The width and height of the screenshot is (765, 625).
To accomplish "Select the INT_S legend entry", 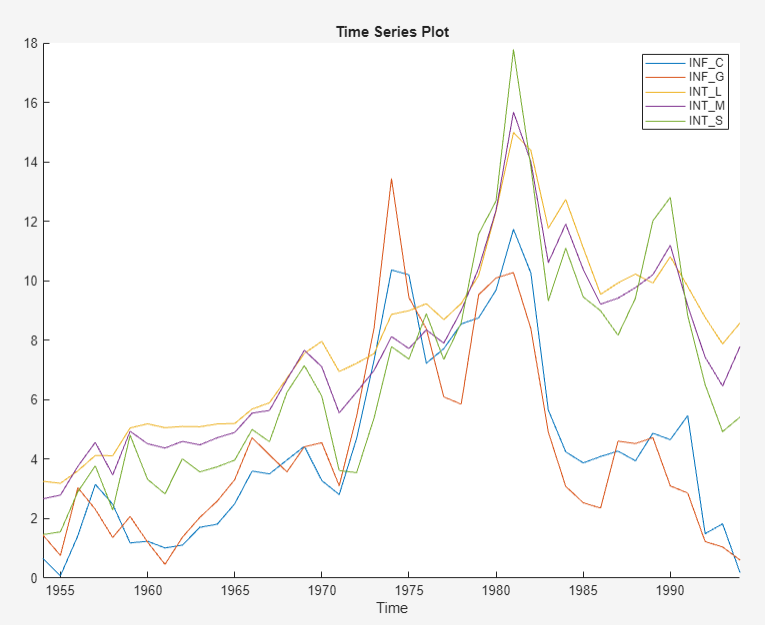I will click(684, 121).
